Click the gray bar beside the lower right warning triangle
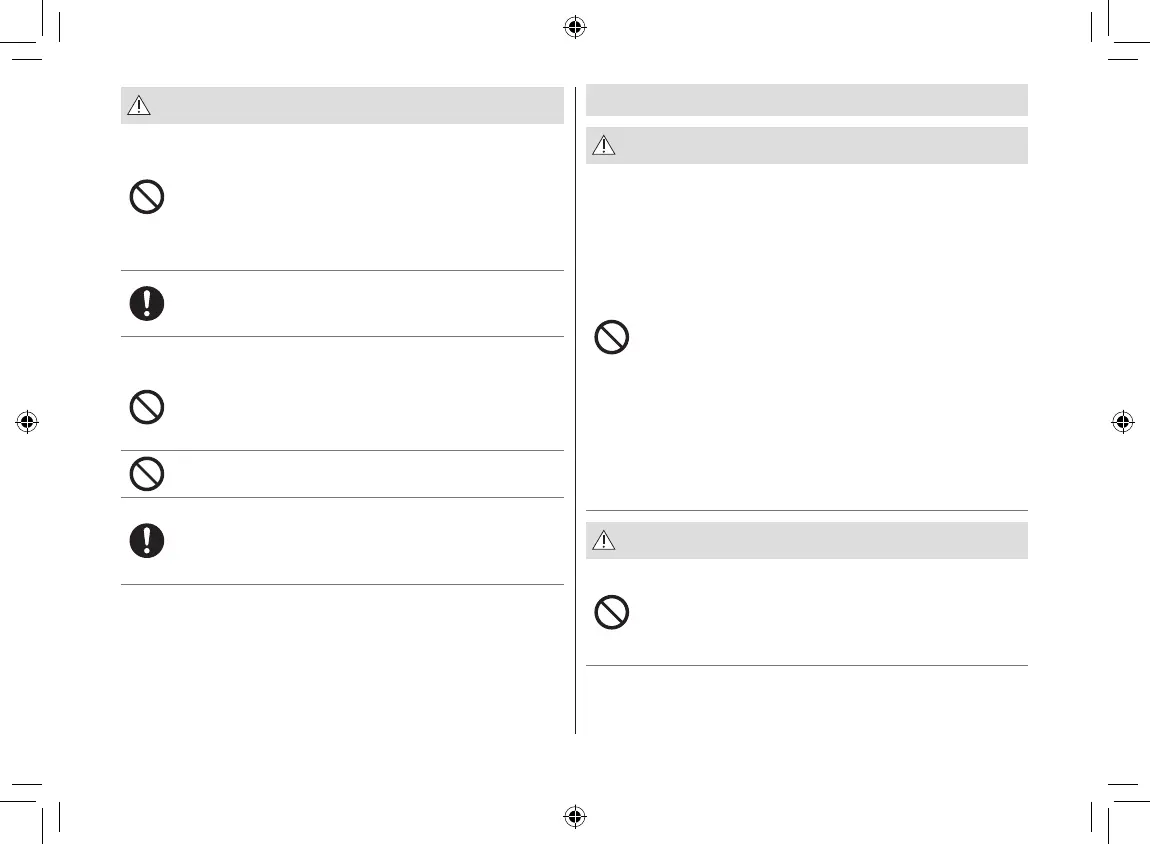The image size is (1150, 844). click(820, 541)
